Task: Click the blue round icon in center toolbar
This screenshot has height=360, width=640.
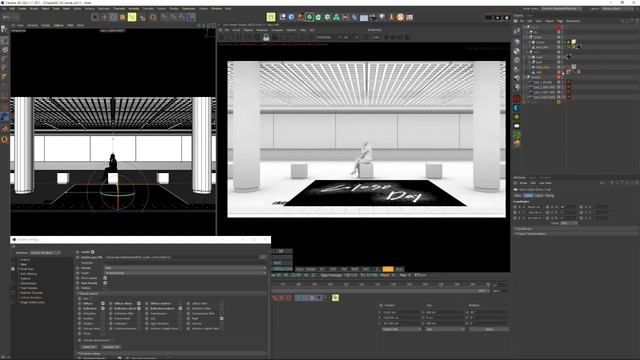Action: (x=291, y=17)
